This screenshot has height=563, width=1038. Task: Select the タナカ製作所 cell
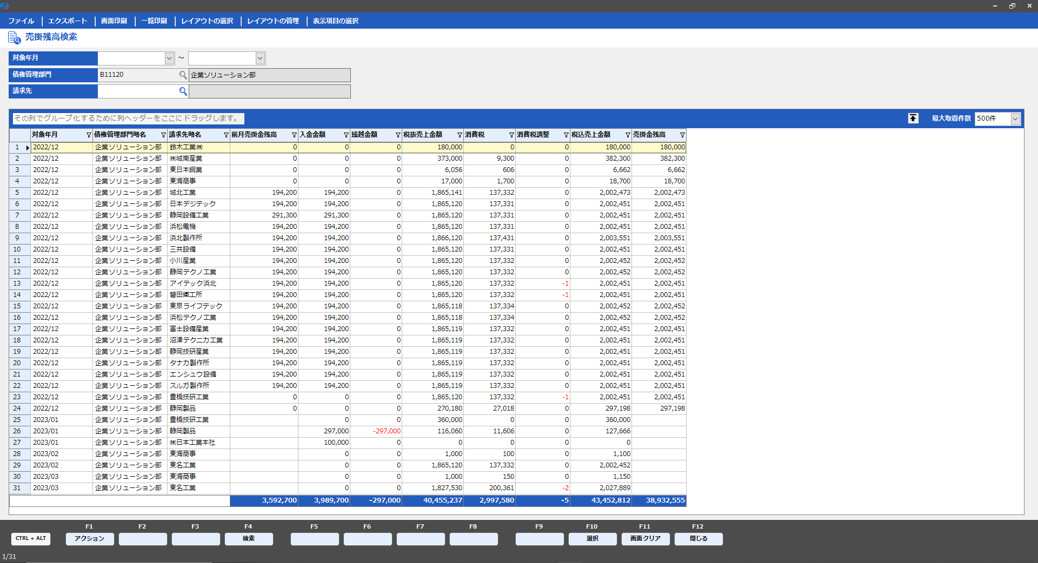pyautogui.click(x=199, y=363)
